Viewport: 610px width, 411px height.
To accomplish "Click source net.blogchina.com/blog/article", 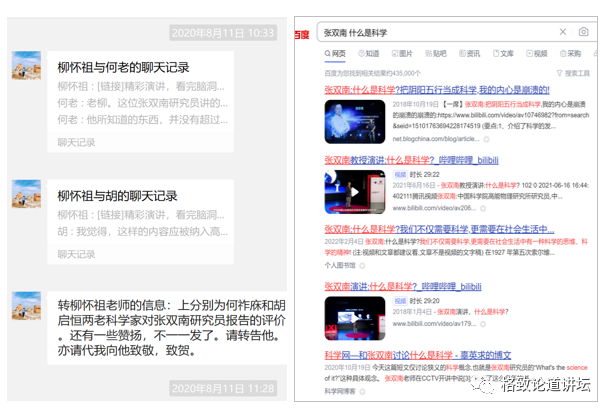I will click(436, 139).
